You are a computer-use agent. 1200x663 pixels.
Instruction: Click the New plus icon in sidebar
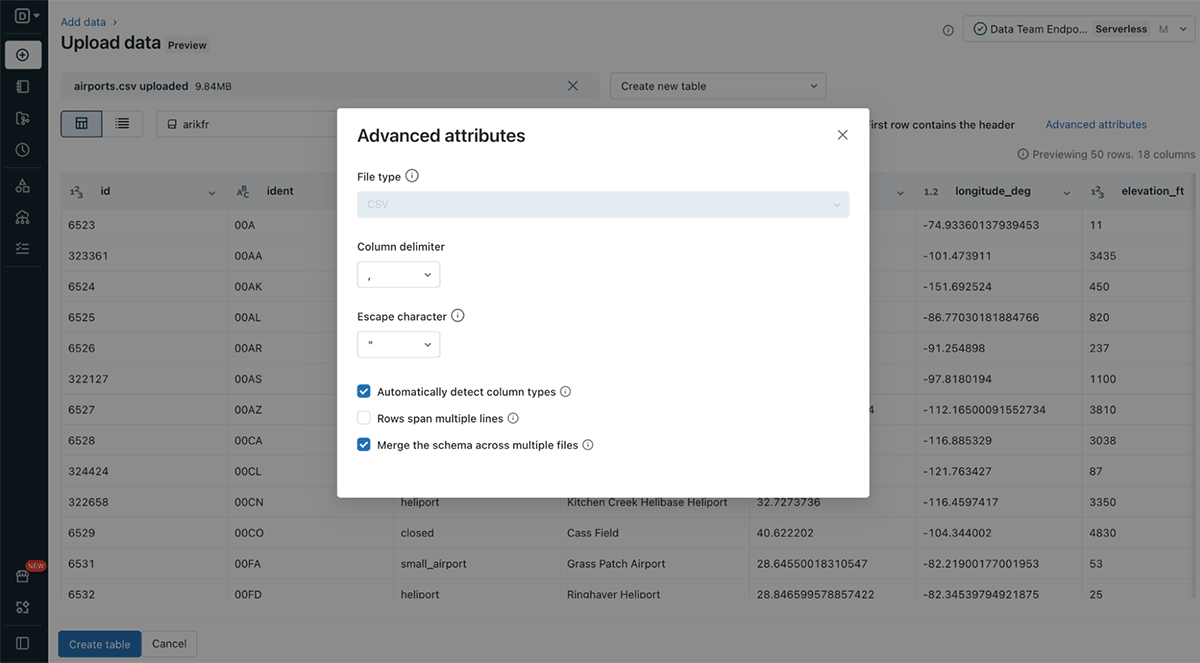(23, 54)
